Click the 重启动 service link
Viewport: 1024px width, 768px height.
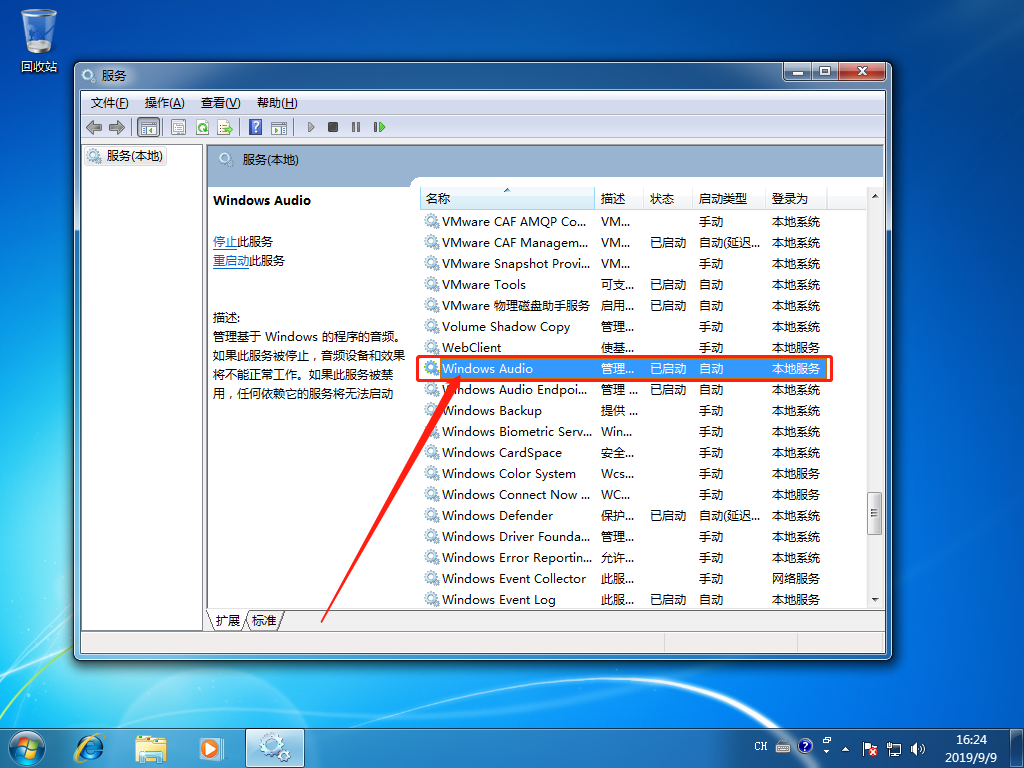231,261
